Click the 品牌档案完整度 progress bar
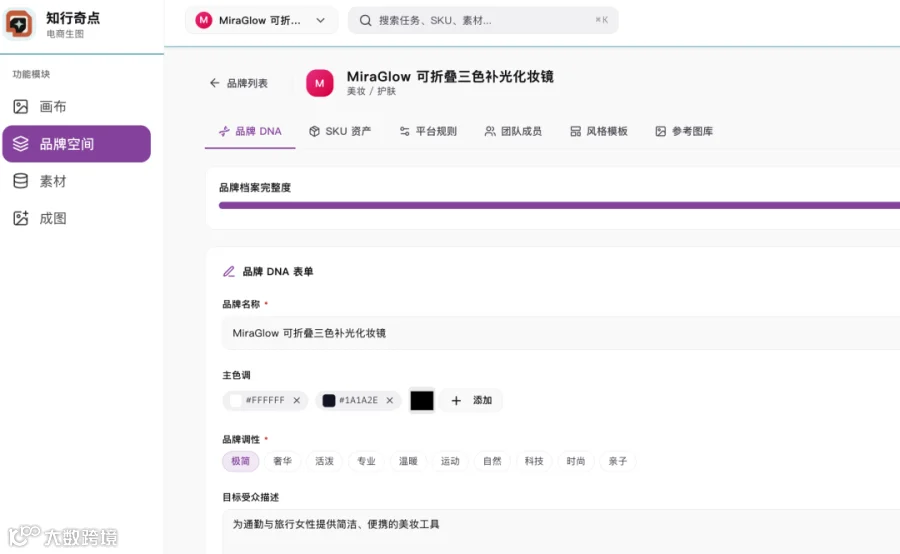 coord(559,205)
